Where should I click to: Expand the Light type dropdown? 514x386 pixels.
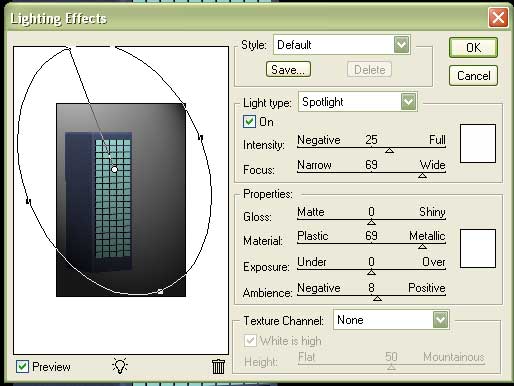408,102
